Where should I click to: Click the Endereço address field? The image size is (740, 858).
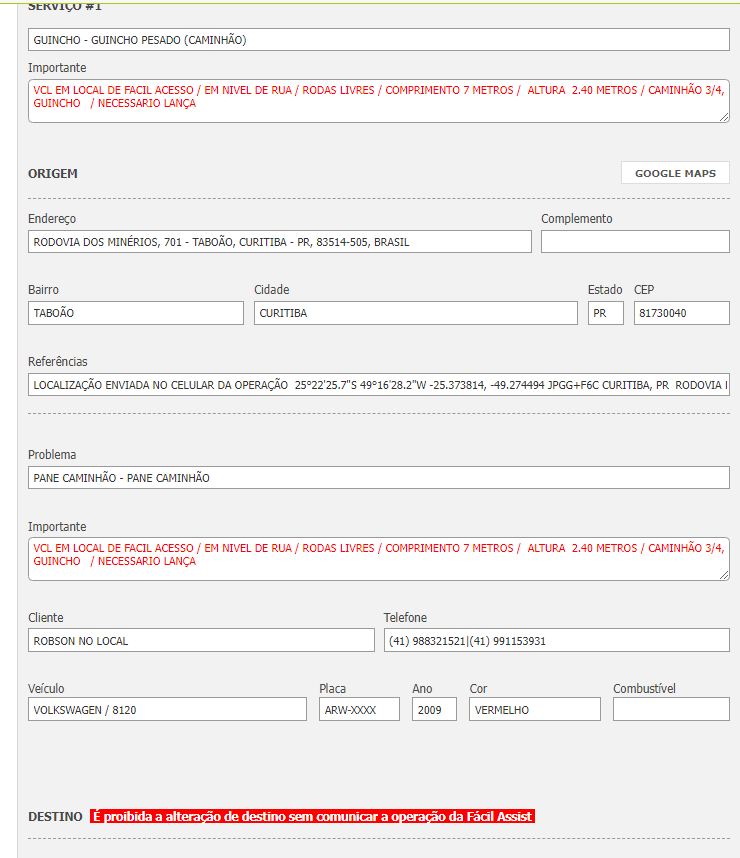click(x=280, y=242)
